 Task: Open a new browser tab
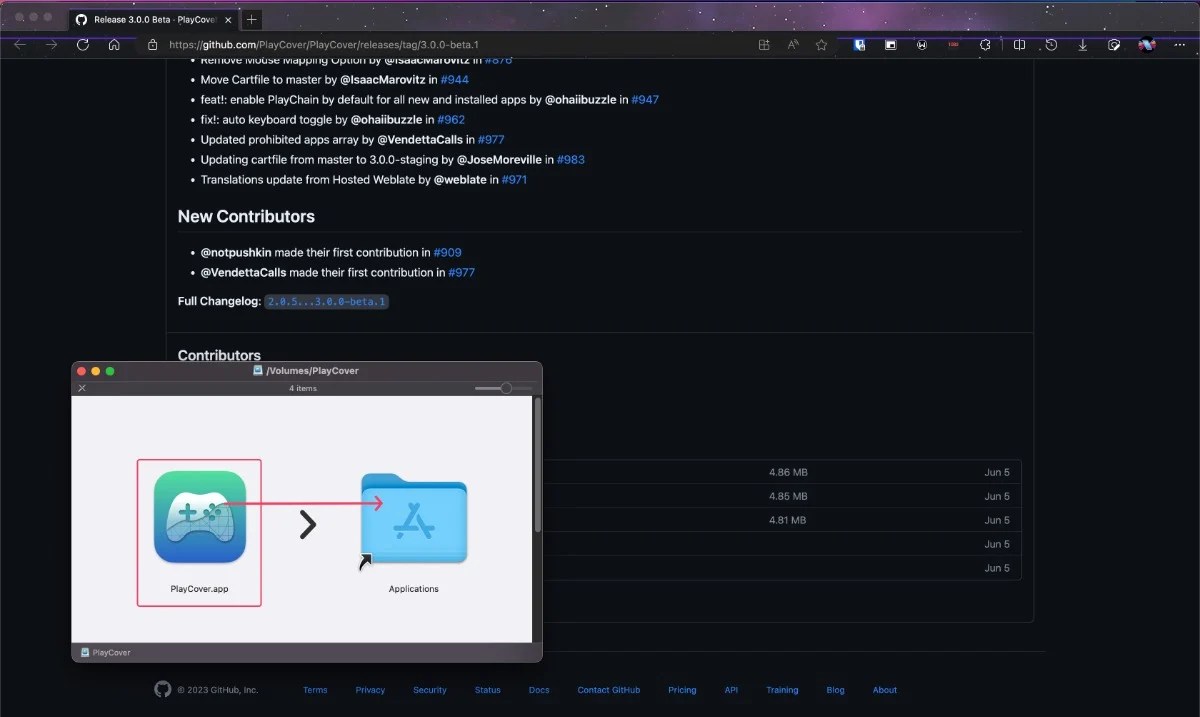tap(251, 19)
